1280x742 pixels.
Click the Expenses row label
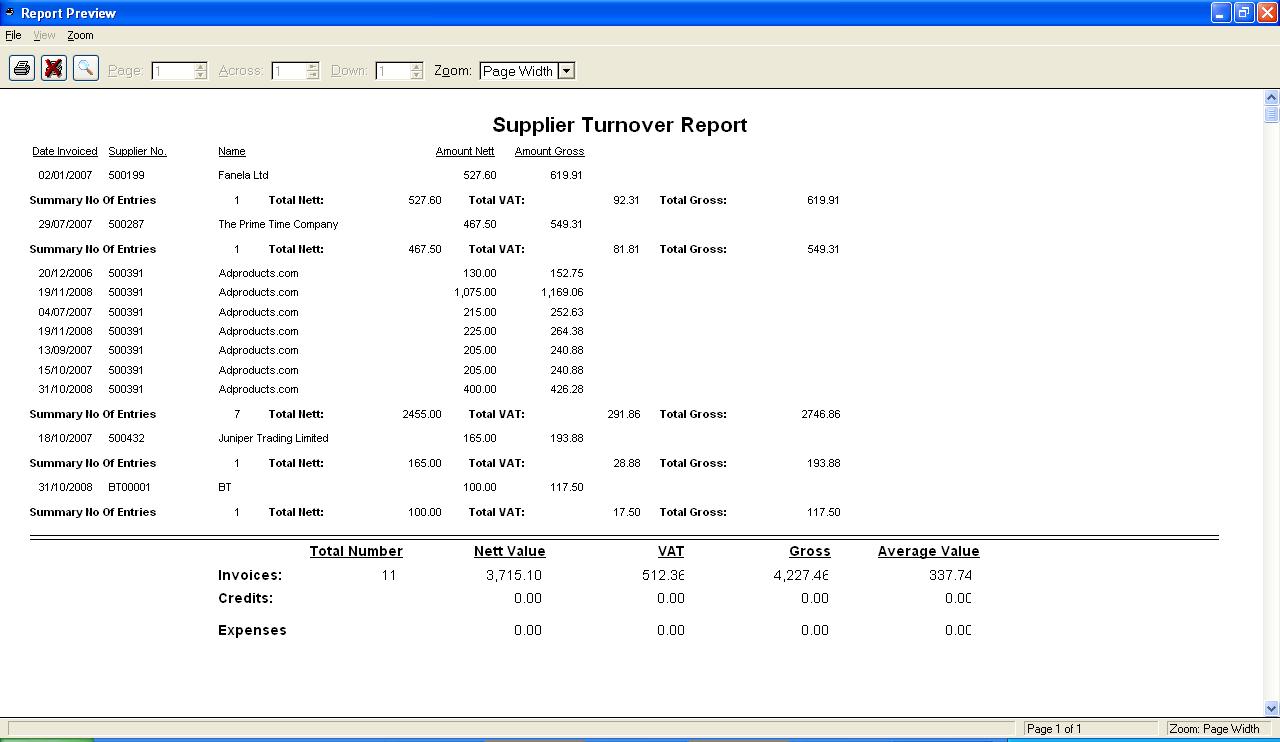tap(252, 630)
